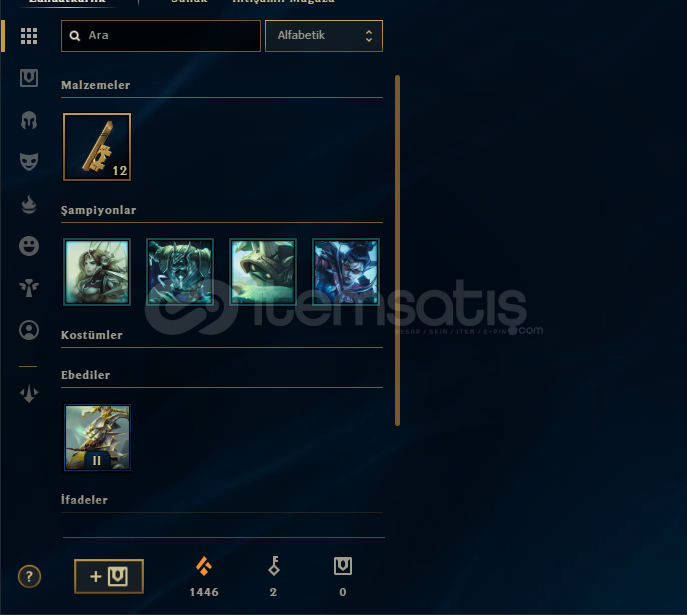Viewport: 687px width, 615px height.
Task: Open the chests filter in sidebar
Action: tap(29, 78)
